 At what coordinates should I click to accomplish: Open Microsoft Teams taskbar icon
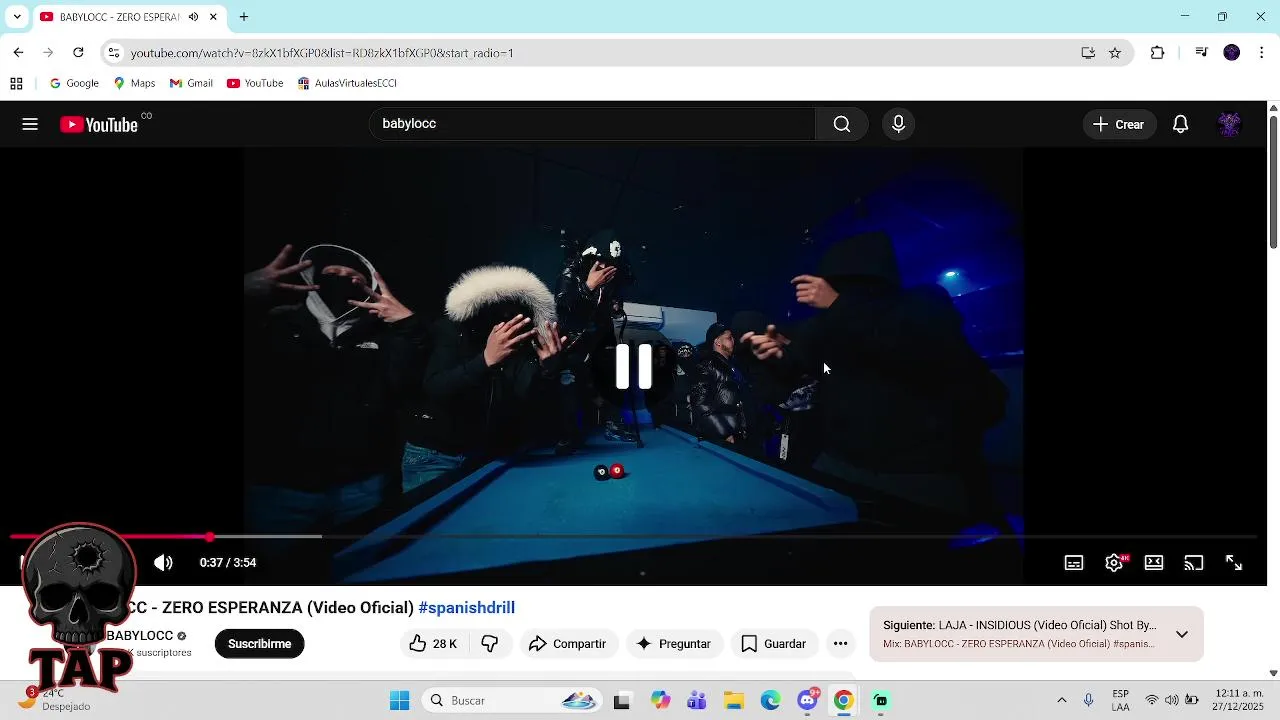[697, 701]
